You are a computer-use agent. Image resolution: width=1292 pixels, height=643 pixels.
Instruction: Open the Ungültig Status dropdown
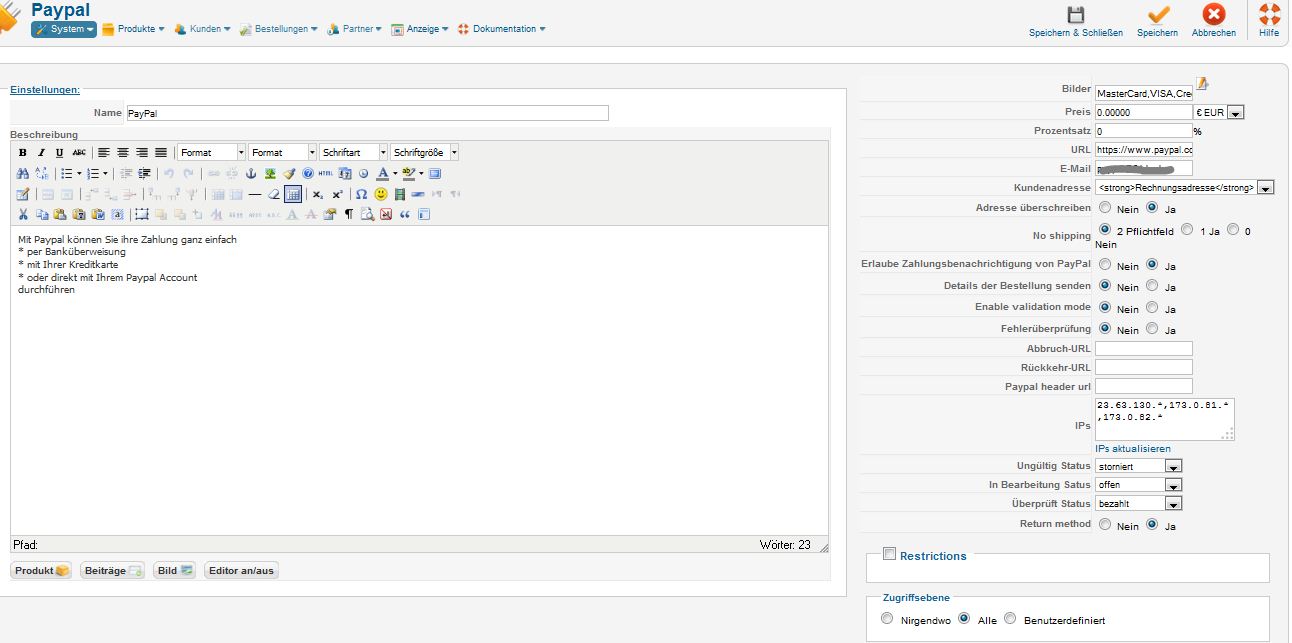[1139, 466]
